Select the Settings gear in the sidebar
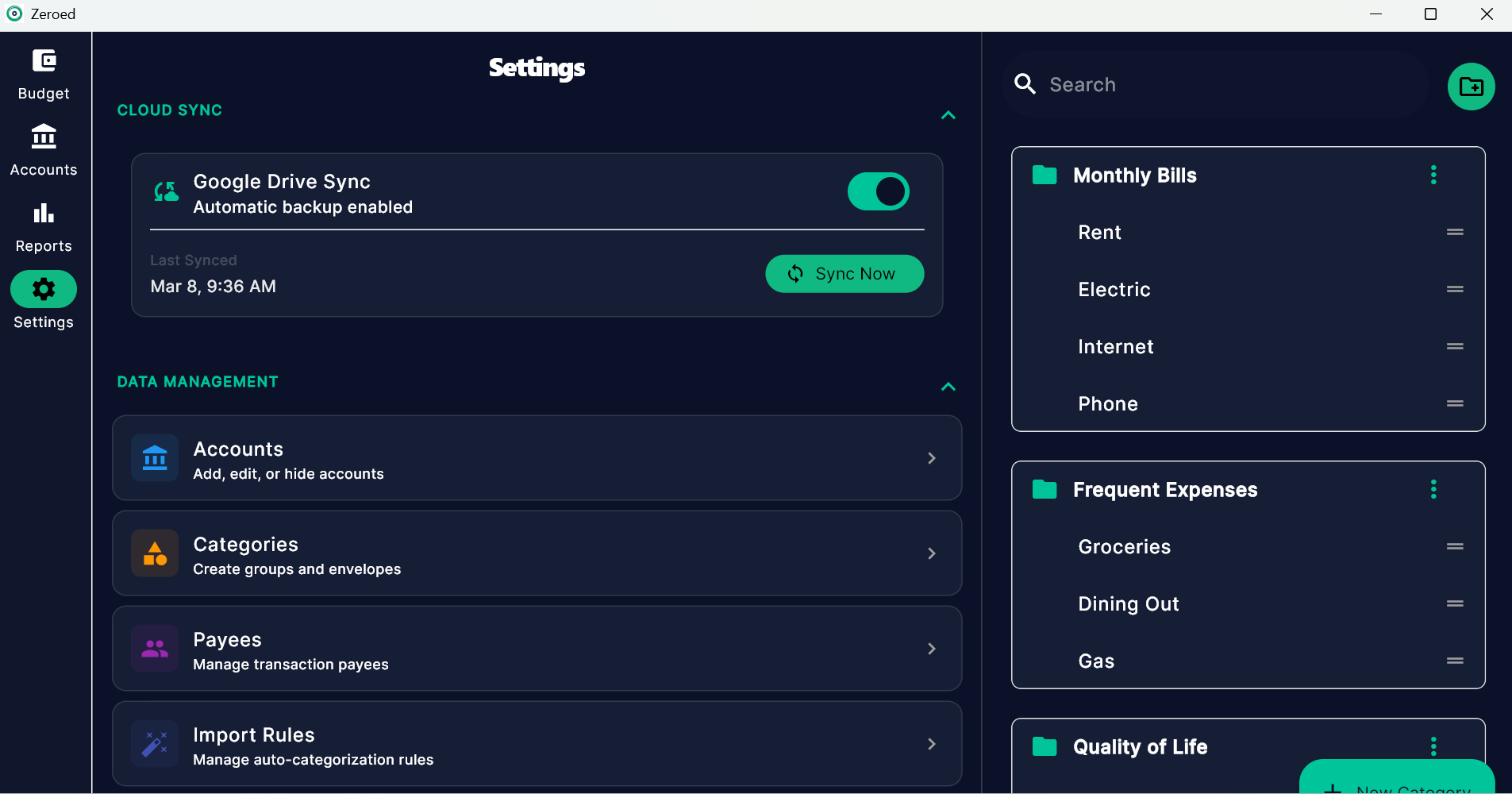The width and height of the screenshot is (1512, 794). (x=44, y=289)
